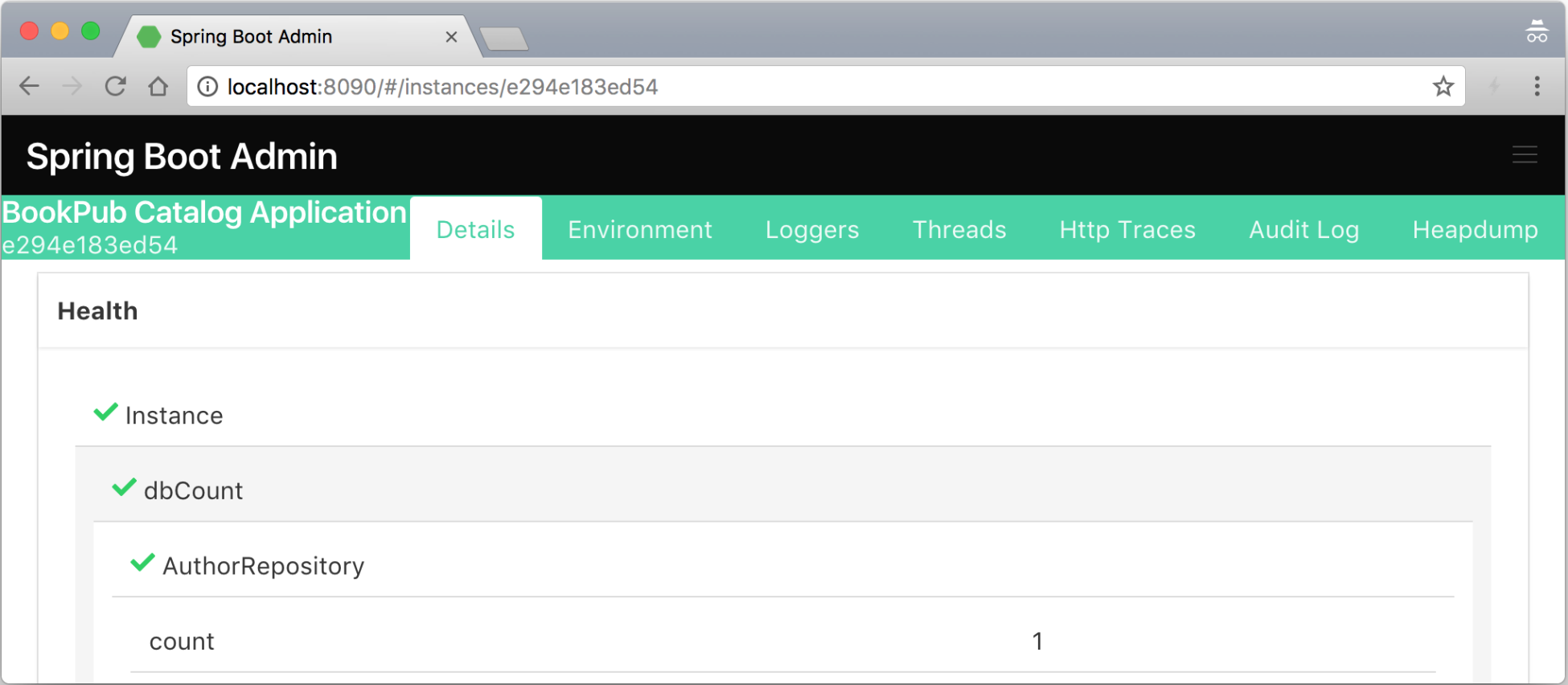The width and height of the screenshot is (1568, 685).
Task: Click the Instance health row label
Action: tap(174, 416)
